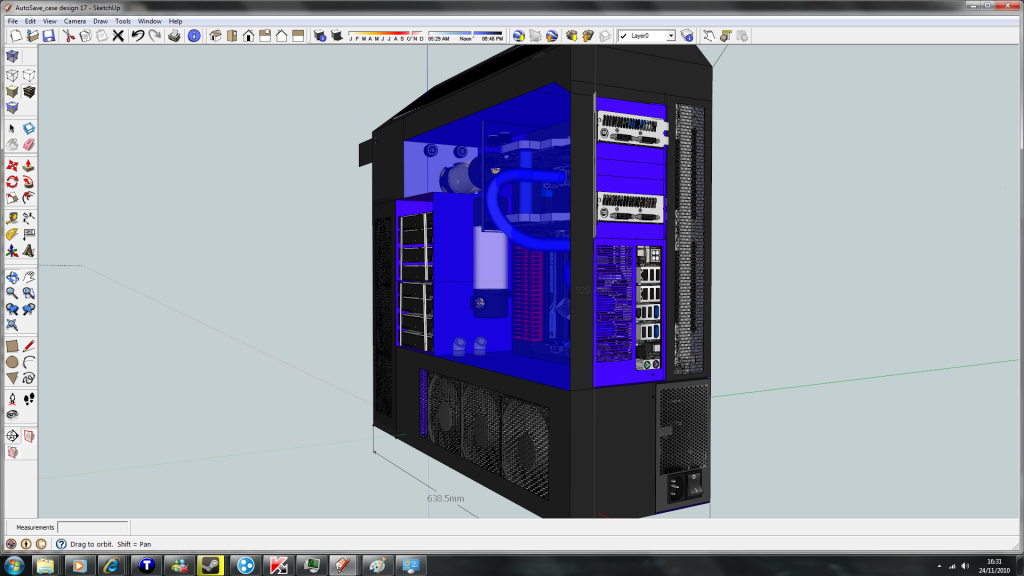This screenshot has height=576, width=1024.
Task: Activate the Tape Measure tool
Action: [12, 217]
